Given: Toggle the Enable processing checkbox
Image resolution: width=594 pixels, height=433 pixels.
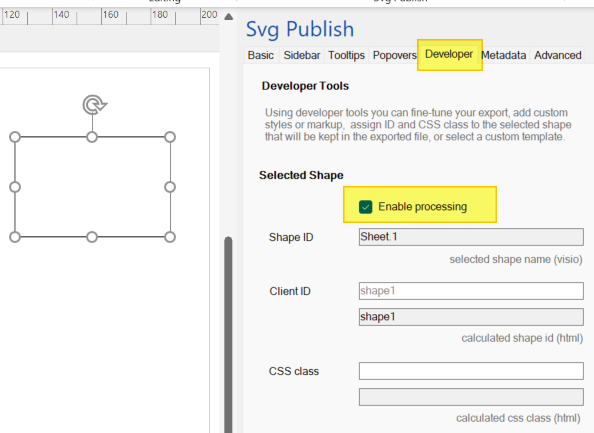Looking at the screenshot, I should coord(366,207).
